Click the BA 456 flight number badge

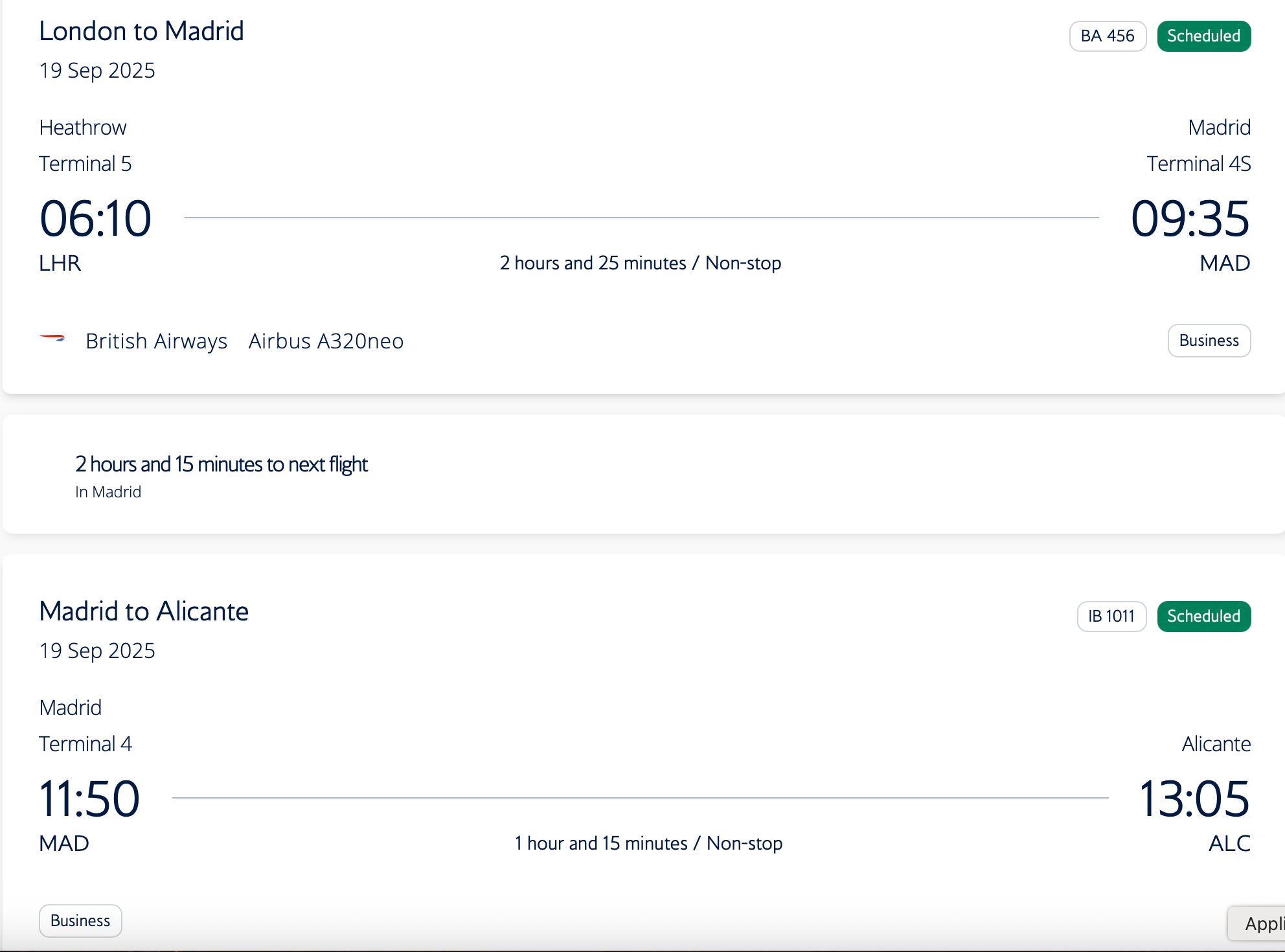[x=1108, y=36]
